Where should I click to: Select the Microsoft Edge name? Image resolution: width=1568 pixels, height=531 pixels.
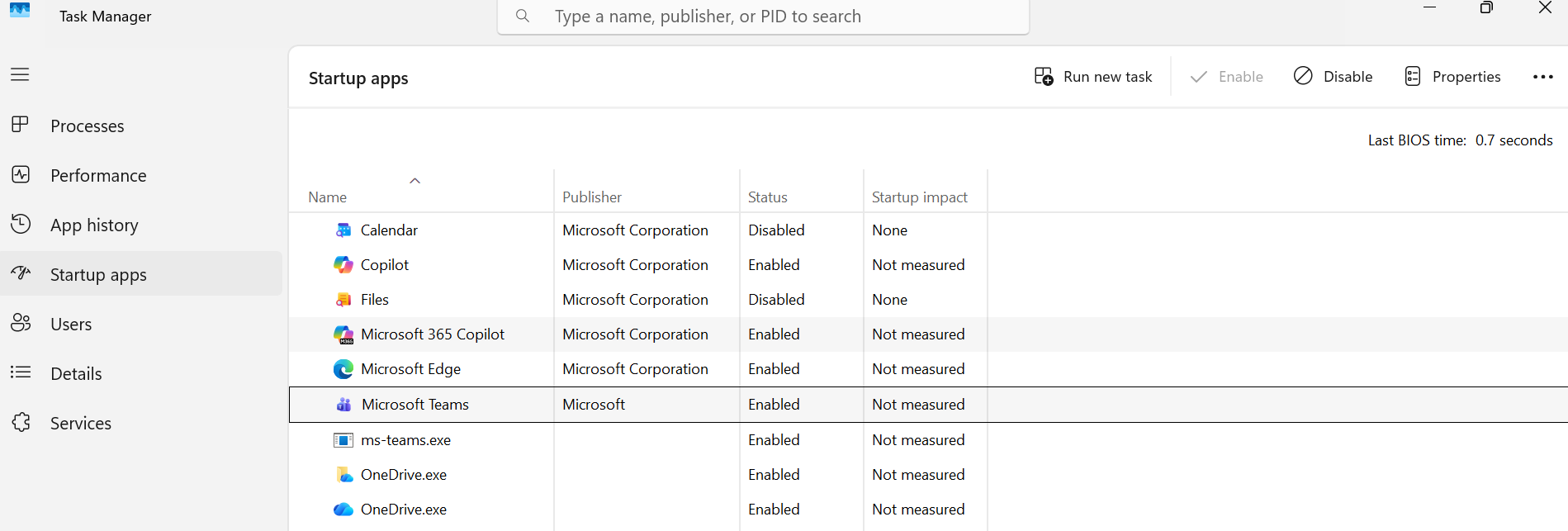tap(410, 369)
